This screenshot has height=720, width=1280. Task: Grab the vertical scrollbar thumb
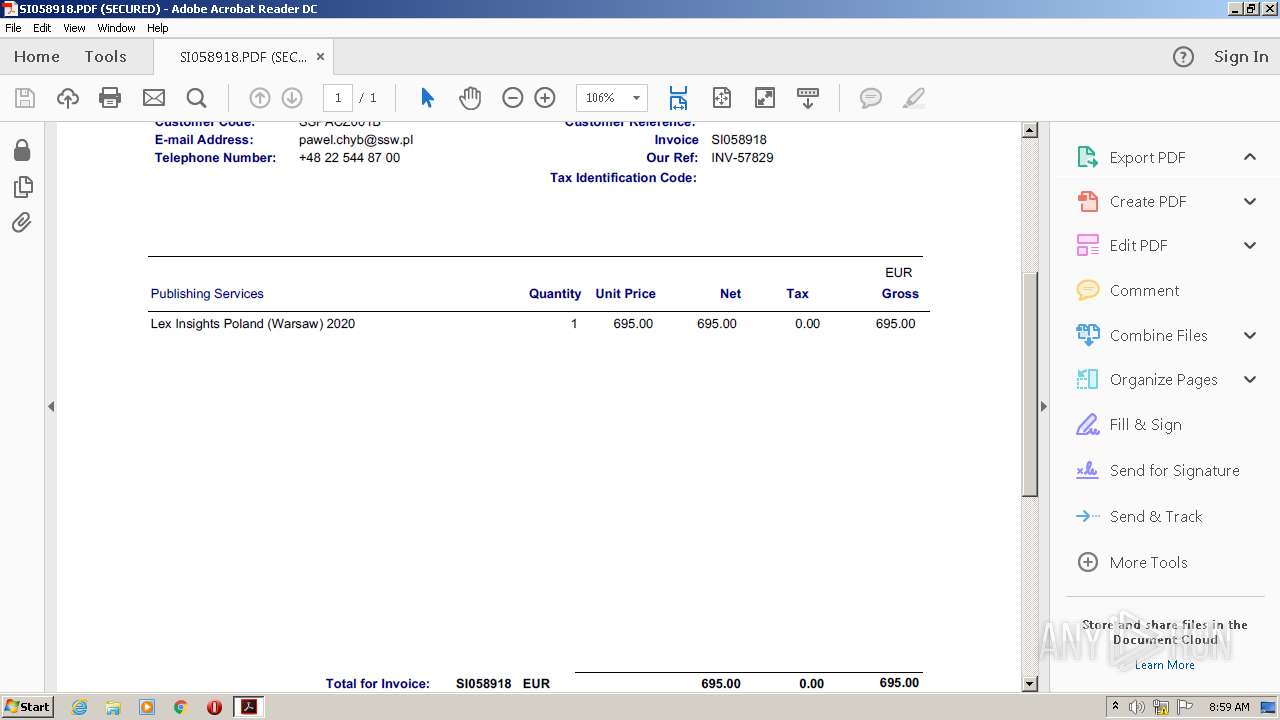click(1030, 385)
